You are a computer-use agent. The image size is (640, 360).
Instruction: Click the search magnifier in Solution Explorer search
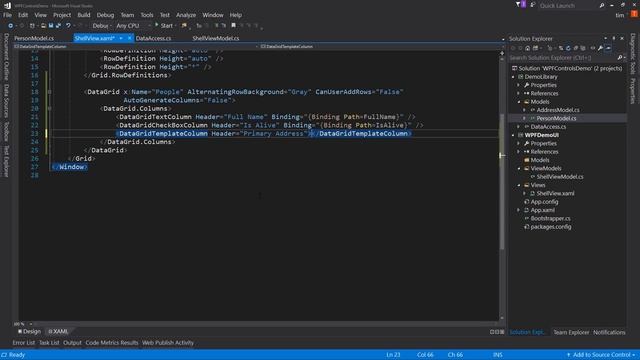[x=620, y=58]
